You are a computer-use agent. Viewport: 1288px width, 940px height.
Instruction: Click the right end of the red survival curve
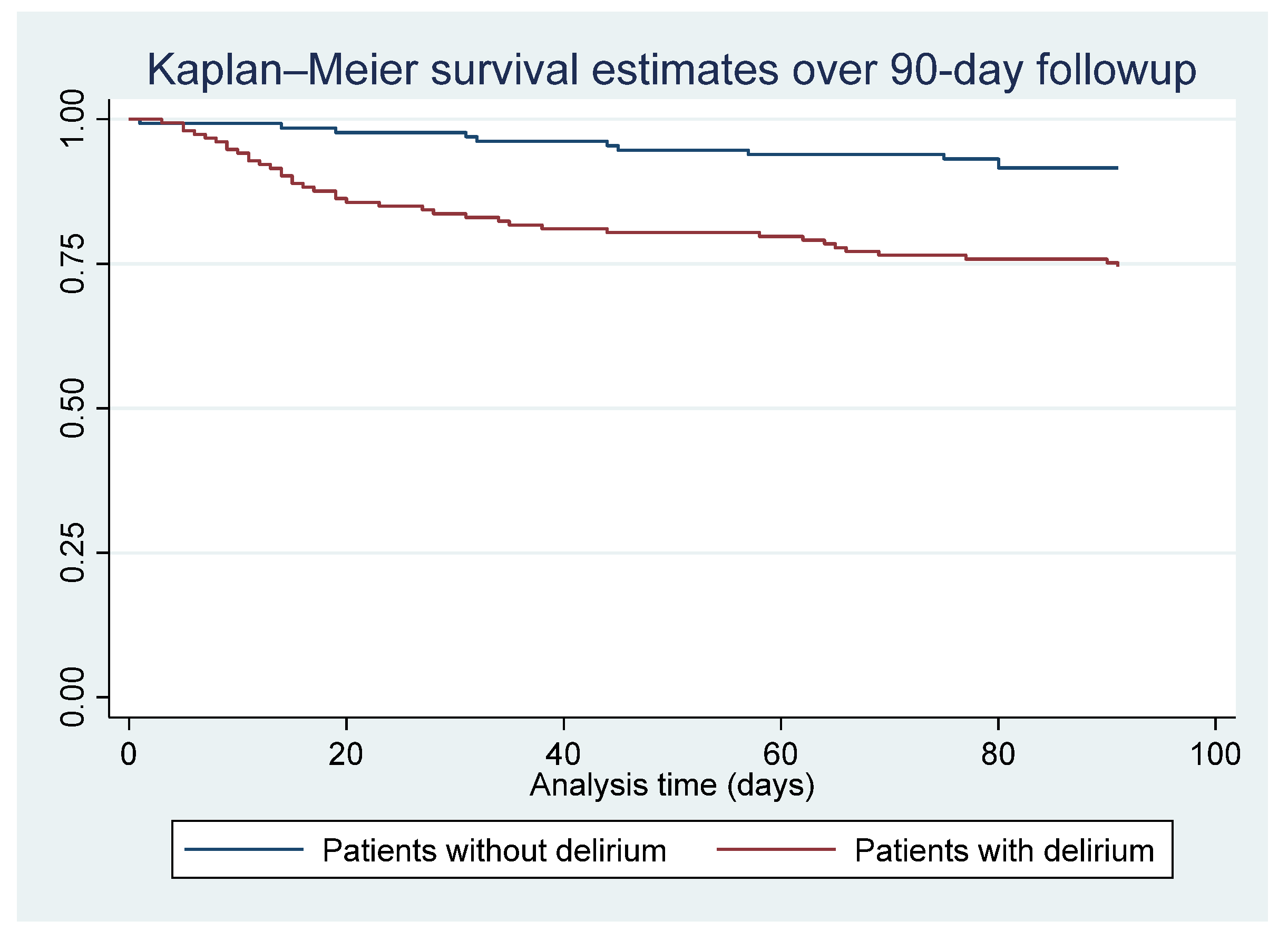pyautogui.click(x=1117, y=264)
